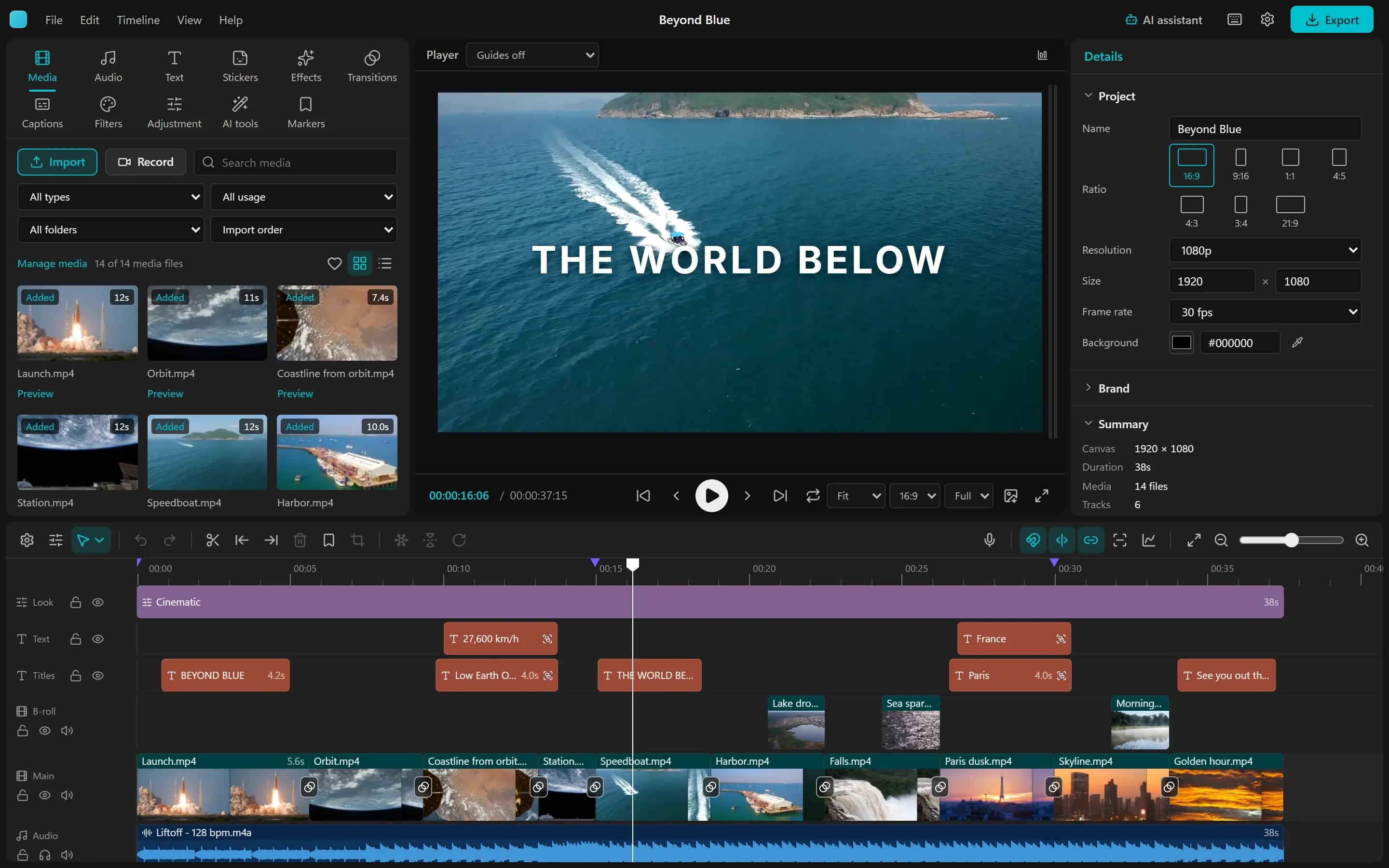
Task: Click the player fullscreen expand icon
Action: click(x=1042, y=495)
